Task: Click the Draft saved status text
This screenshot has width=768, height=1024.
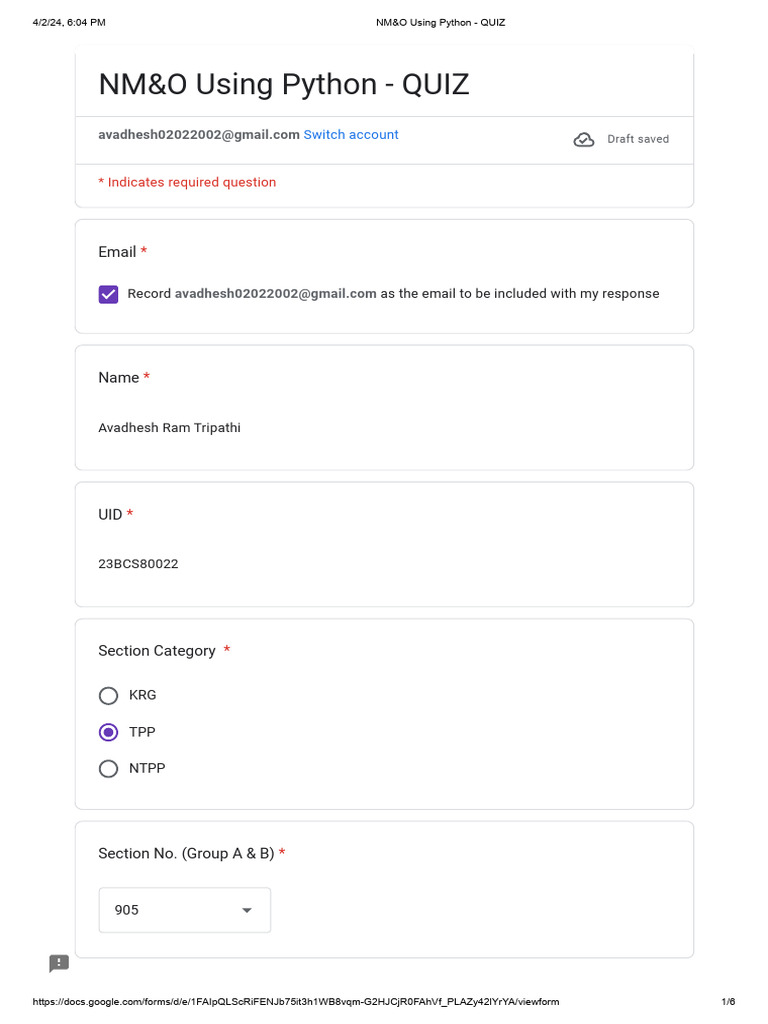Action: [x=638, y=140]
